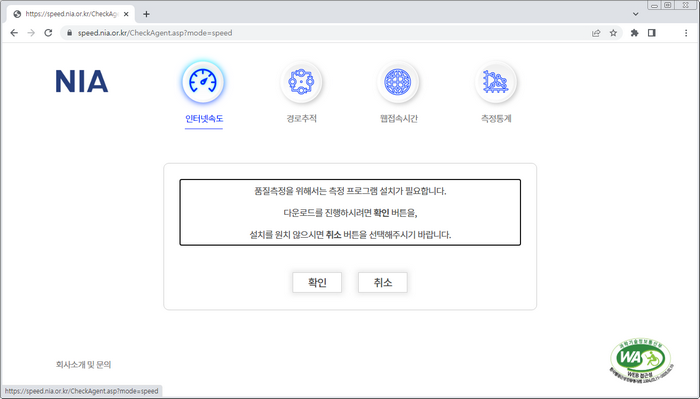Viewport: 700px width, 399px height.
Task: Click the NIA logo
Action: coord(82,81)
